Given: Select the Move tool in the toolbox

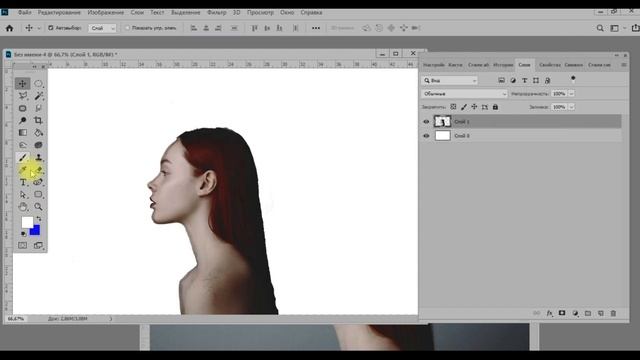Looking at the screenshot, I should coord(22,84).
